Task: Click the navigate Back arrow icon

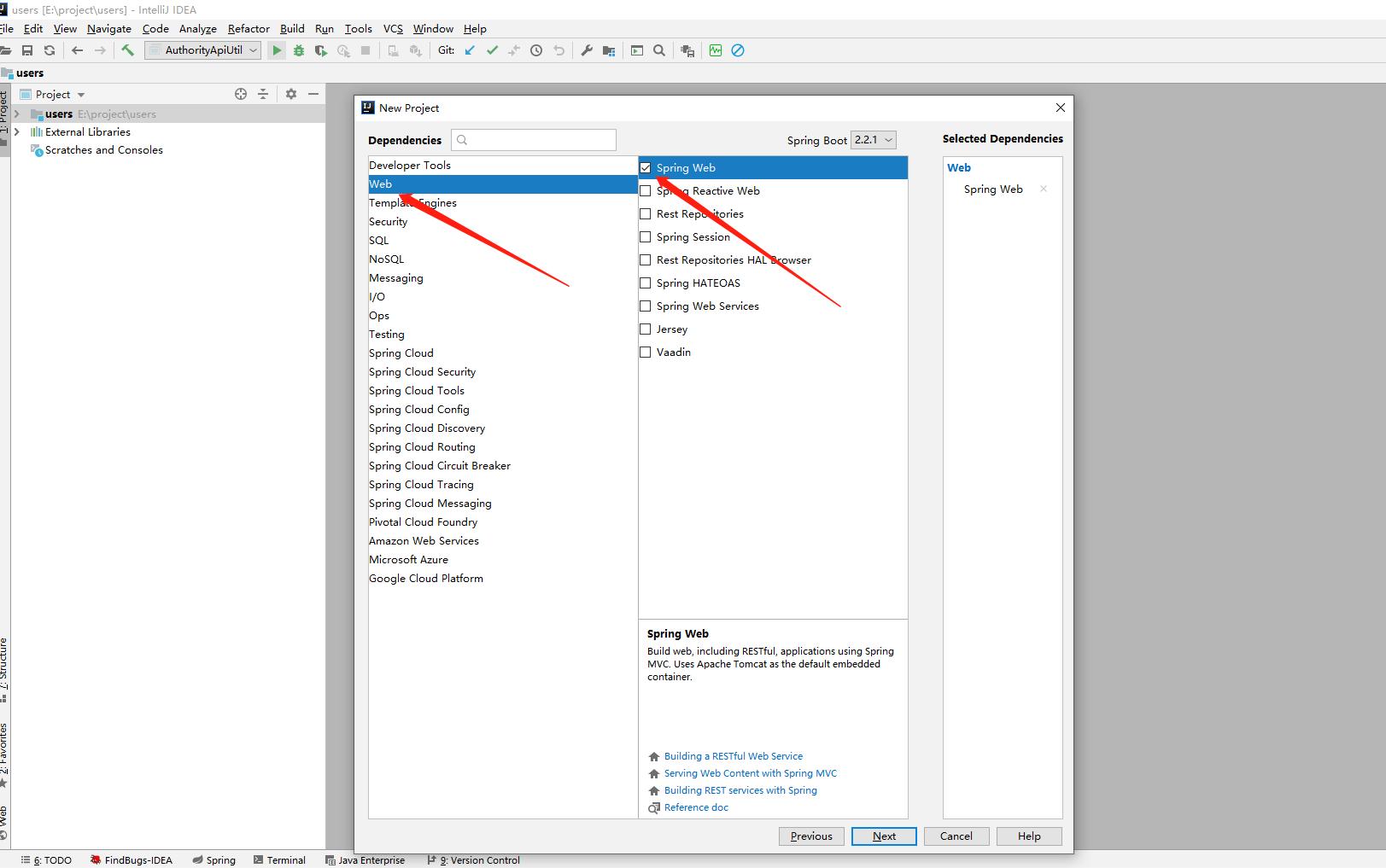Action: pos(78,50)
